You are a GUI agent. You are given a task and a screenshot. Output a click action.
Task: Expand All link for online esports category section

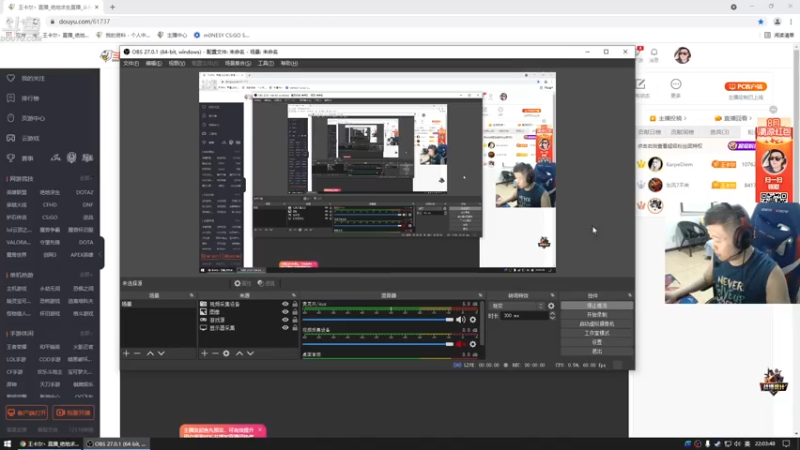[86, 179]
